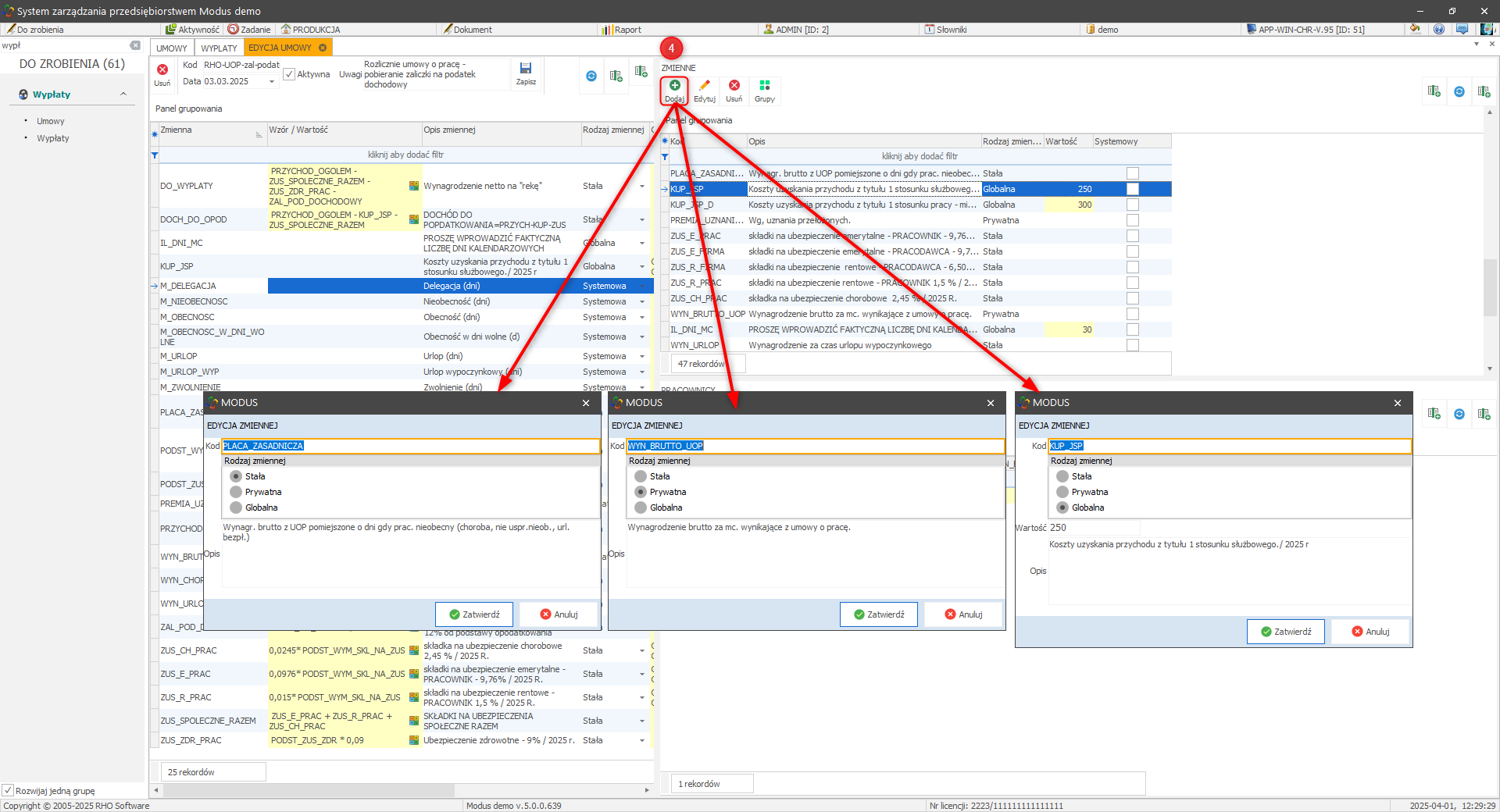Toggle Rozwijaj jedną grupę checkbox
The height and width of the screenshot is (812, 1500).
click(x=8, y=790)
